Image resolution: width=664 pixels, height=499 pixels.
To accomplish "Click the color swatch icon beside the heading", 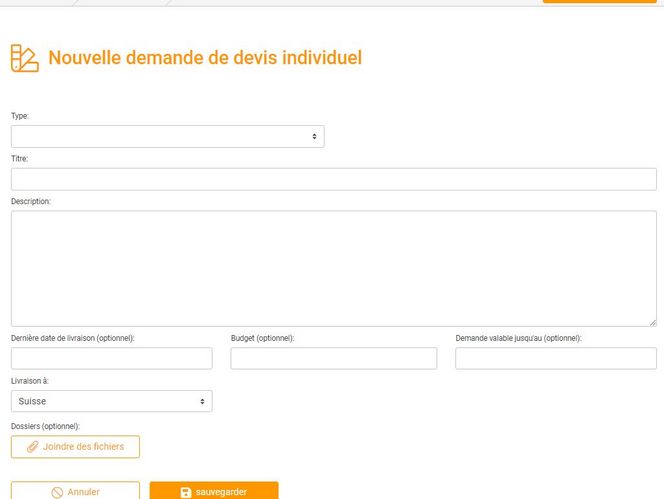I will coord(24,58).
